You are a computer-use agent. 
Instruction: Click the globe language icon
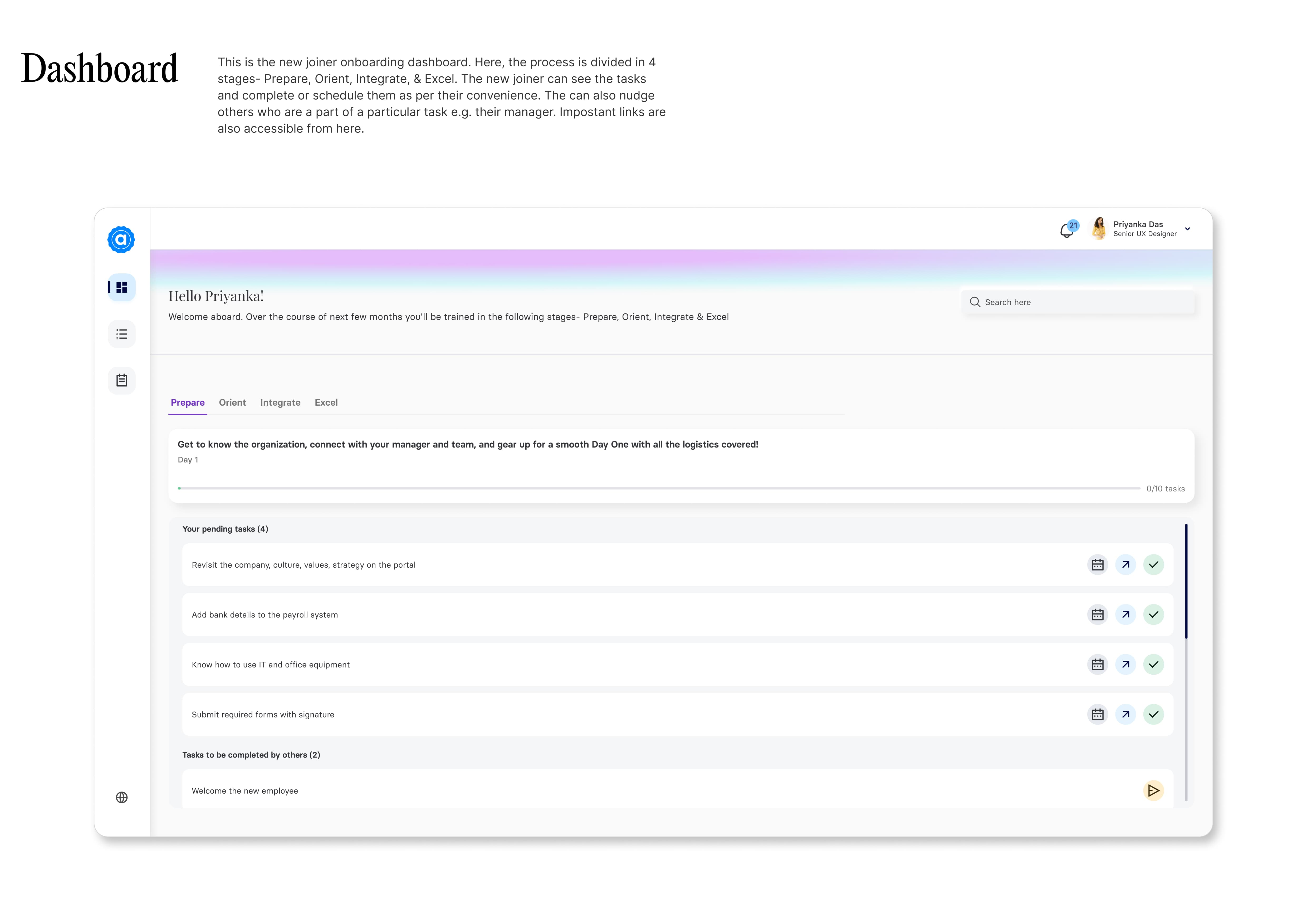tap(122, 797)
